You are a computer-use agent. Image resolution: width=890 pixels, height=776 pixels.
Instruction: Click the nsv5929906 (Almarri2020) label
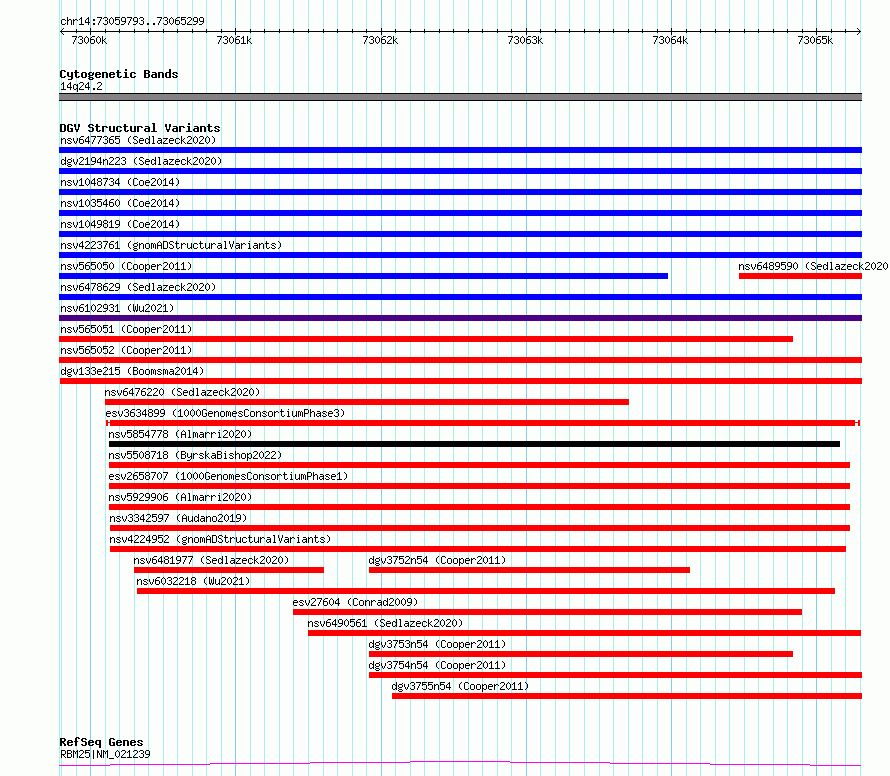tap(180, 497)
